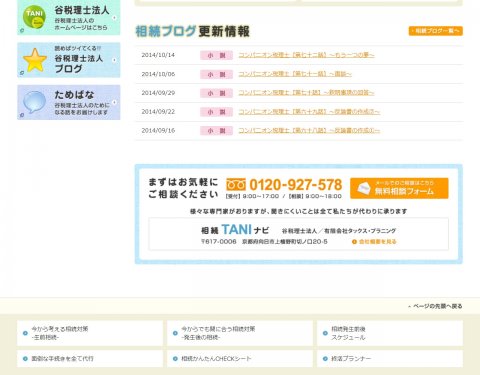Image resolution: width=480 pixels, height=375 pixels.
Task: Click the orange bullet icon by 会社概要を見る
Action: 354,242
